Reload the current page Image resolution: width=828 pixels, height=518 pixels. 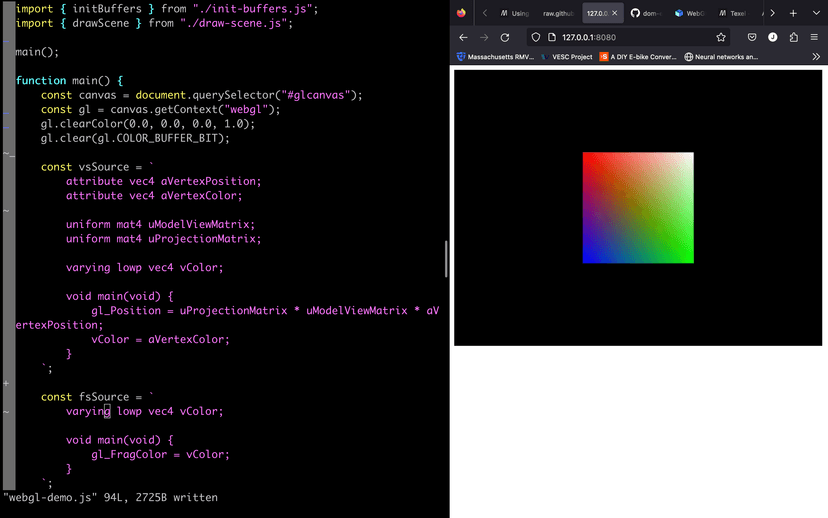505,37
